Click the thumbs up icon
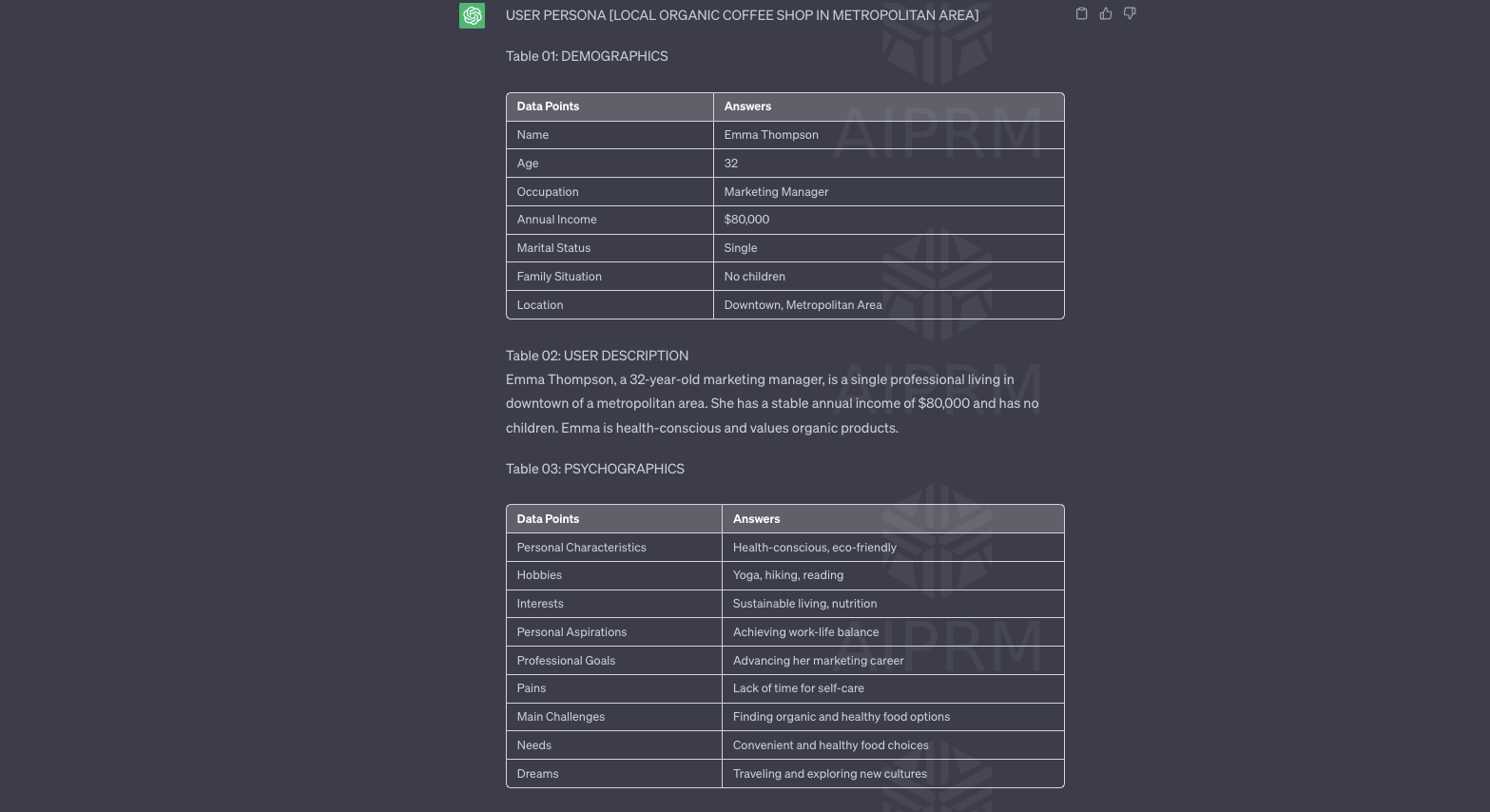This screenshot has width=1490, height=812. click(1106, 13)
